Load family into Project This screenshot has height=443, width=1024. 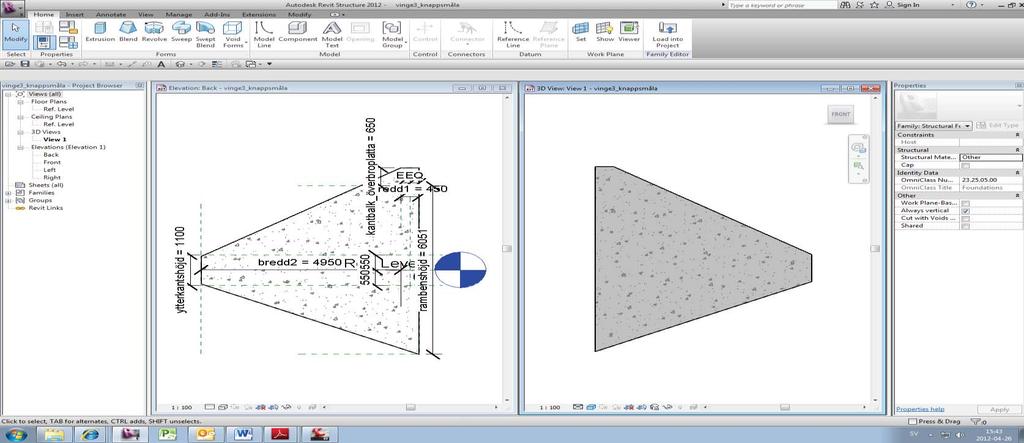(x=667, y=34)
